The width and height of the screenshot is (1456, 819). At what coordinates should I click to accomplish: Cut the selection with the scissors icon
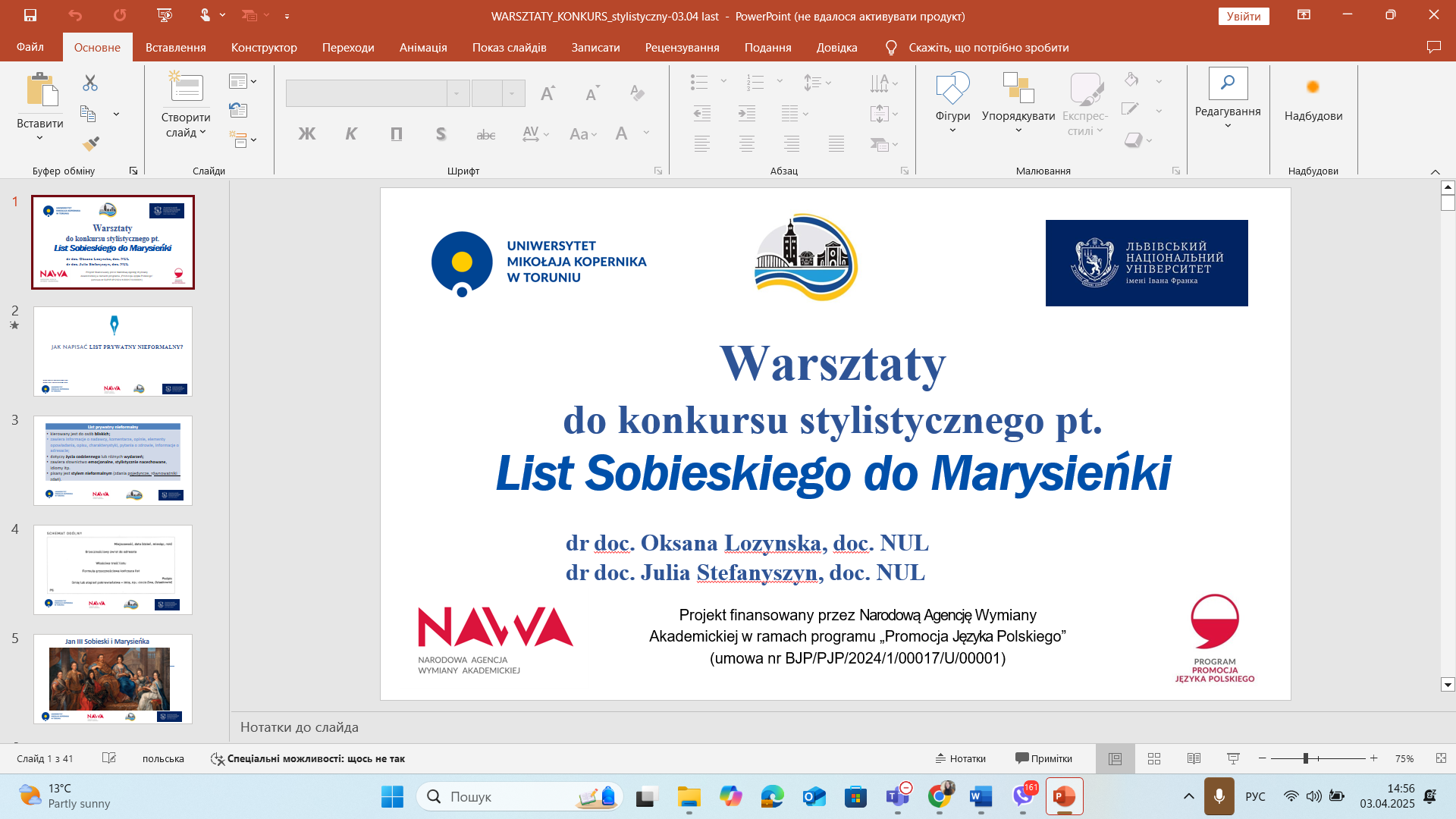(x=90, y=83)
